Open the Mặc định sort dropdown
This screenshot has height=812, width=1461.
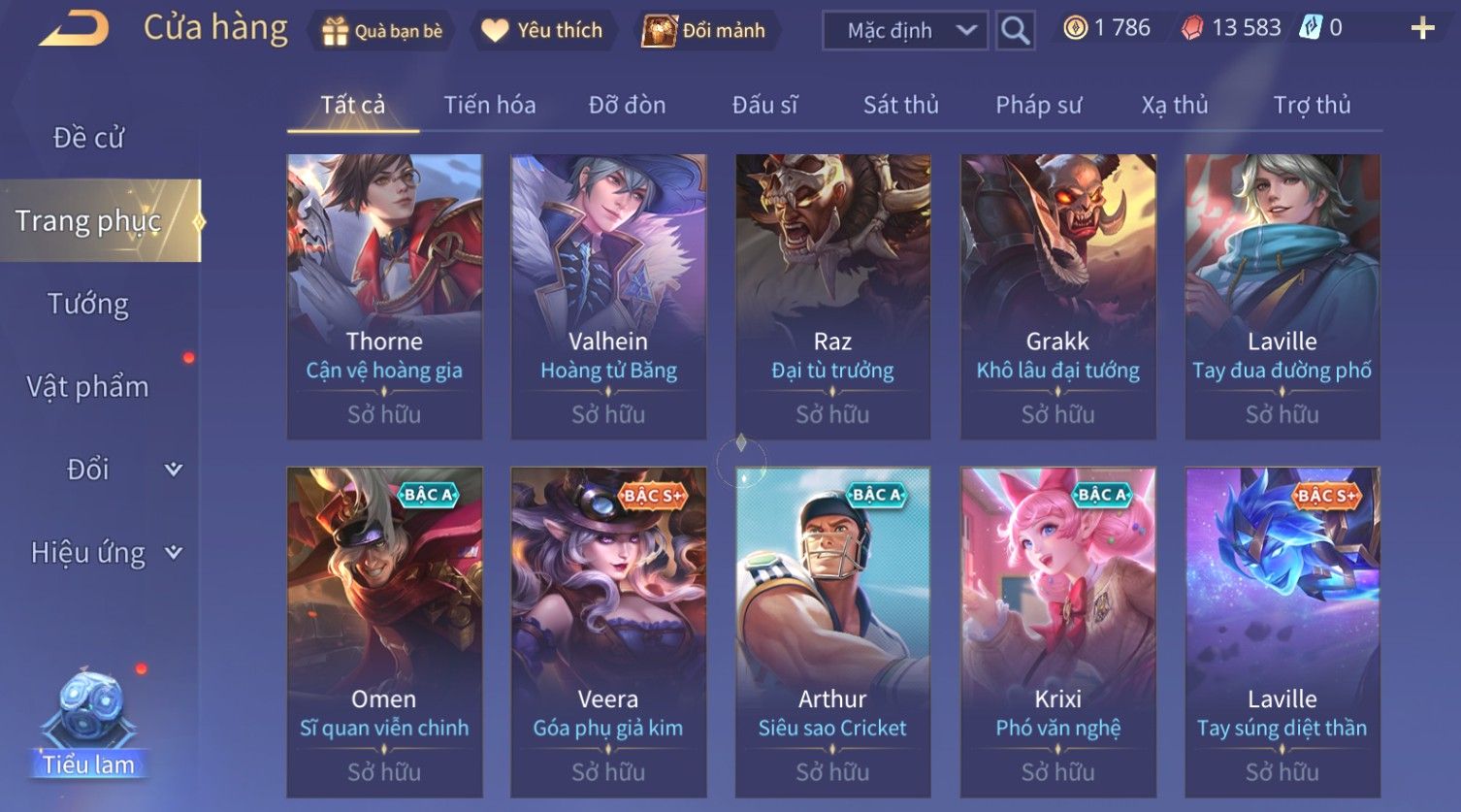click(905, 30)
